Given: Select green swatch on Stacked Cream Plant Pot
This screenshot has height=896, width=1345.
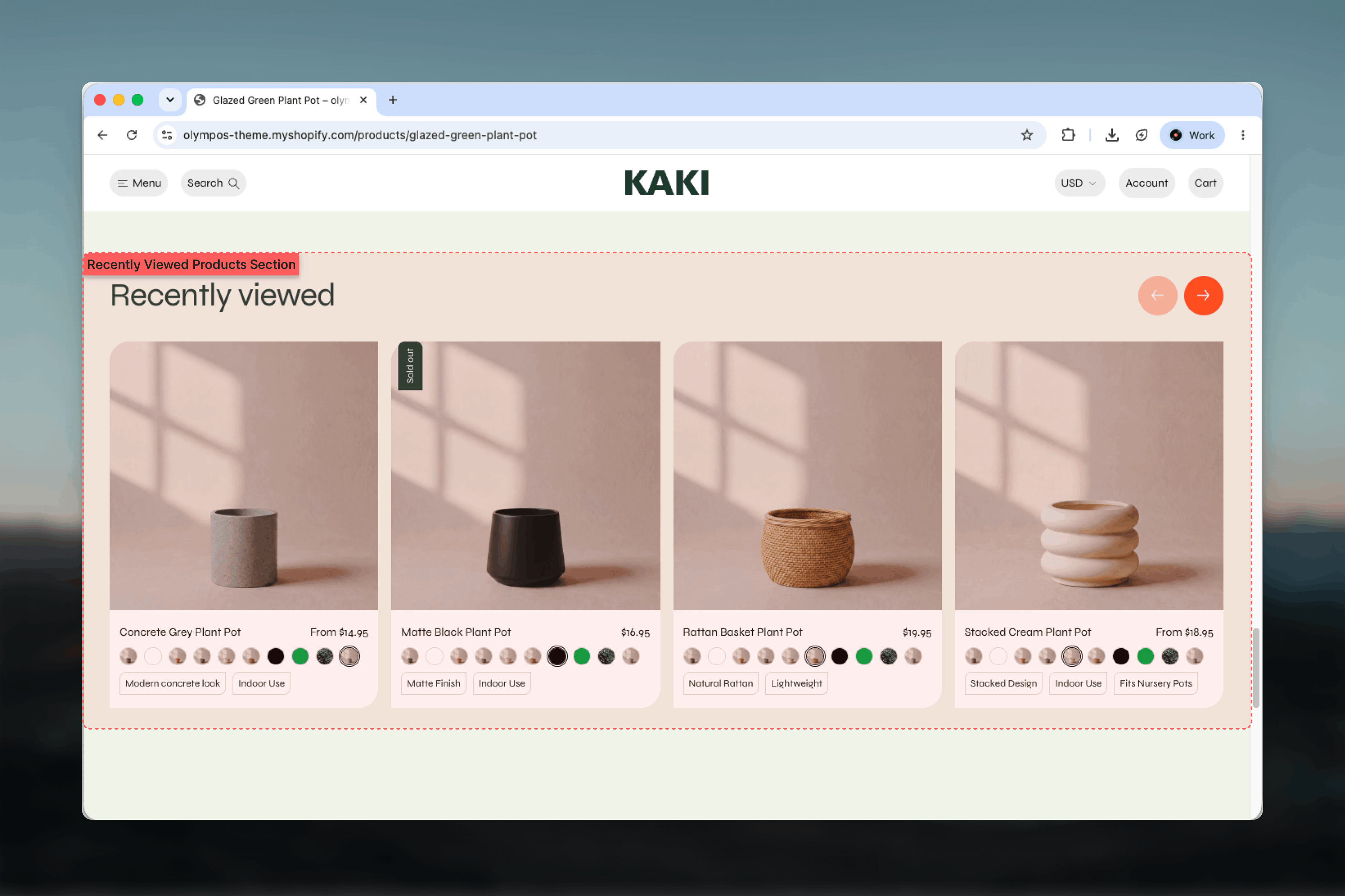Looking at the screenshot, I should pyautogui.click(x=1146, y=656).
